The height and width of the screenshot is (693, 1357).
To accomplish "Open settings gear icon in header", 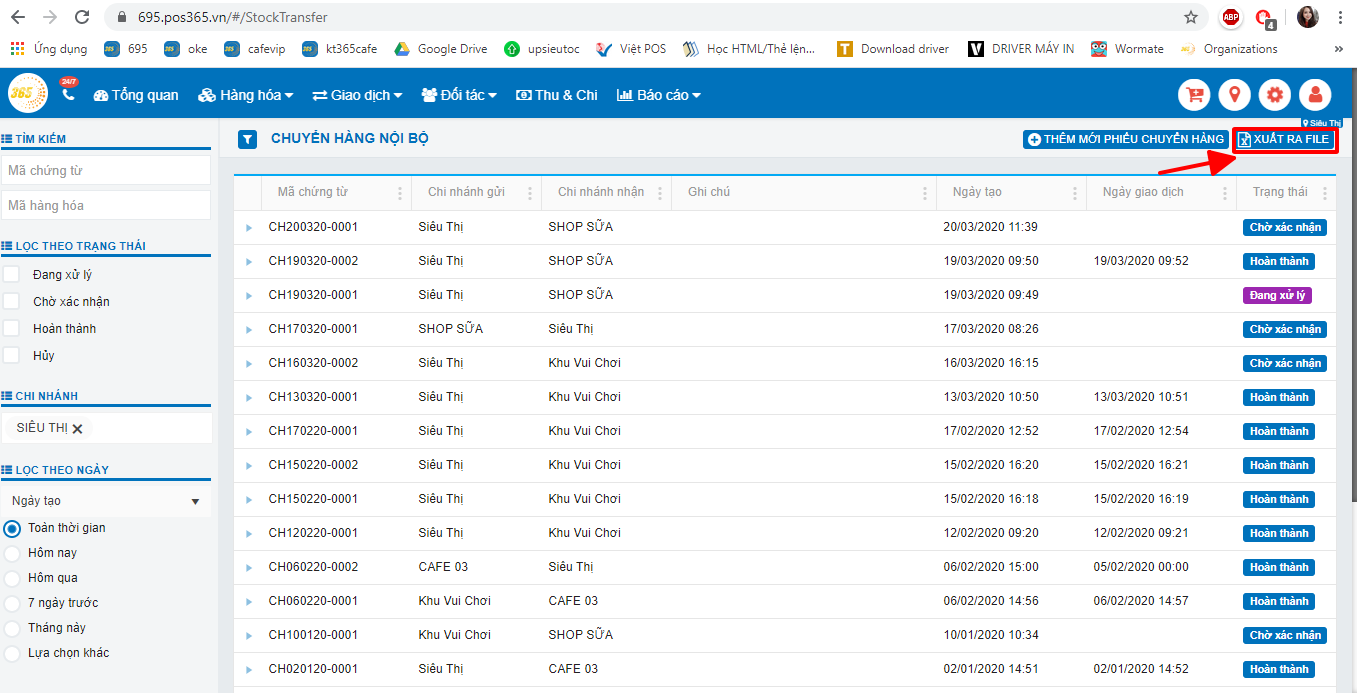I will click(x=1275, y=95).
